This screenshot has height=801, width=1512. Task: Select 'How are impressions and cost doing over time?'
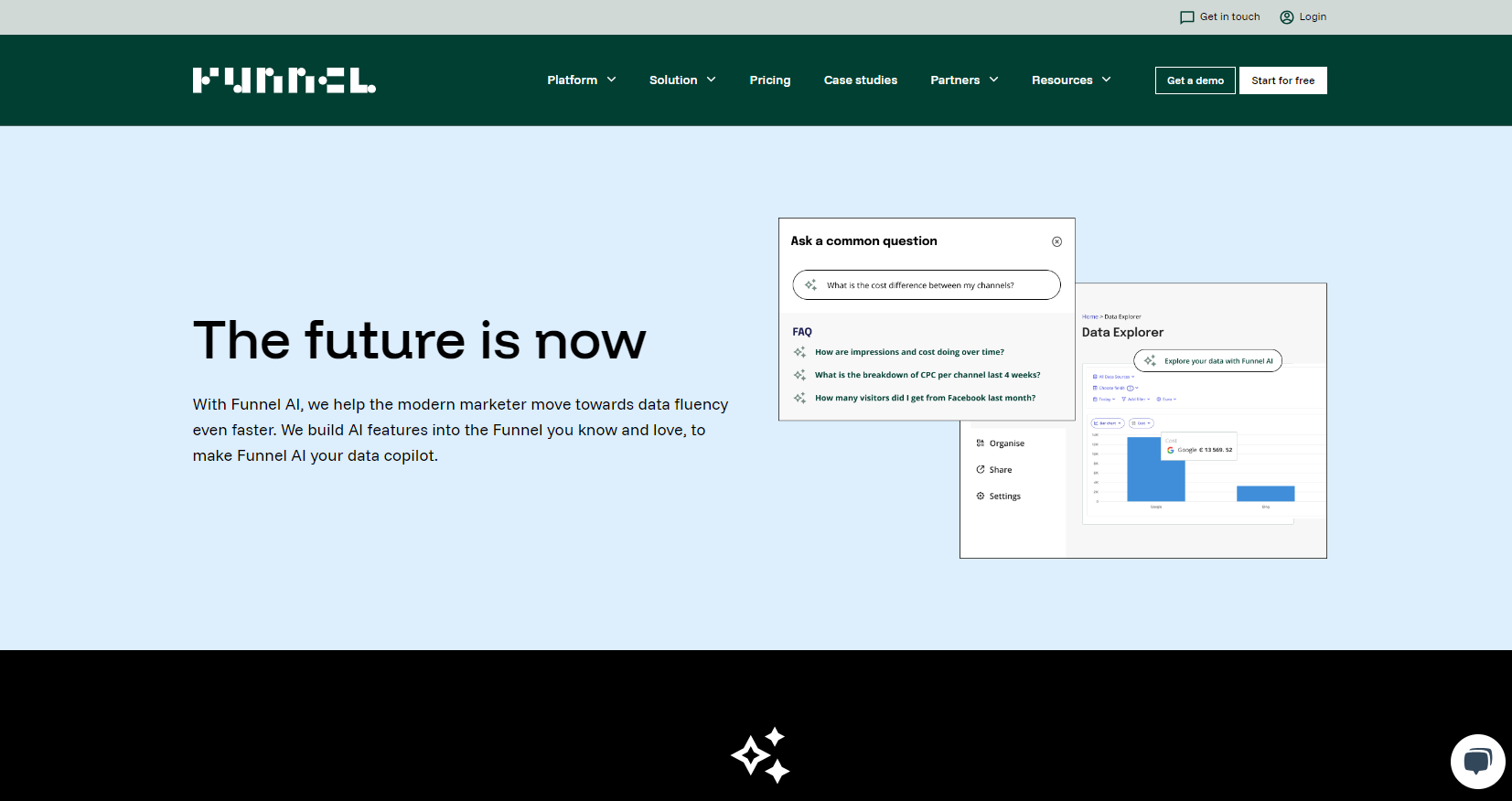coord(909,352)
